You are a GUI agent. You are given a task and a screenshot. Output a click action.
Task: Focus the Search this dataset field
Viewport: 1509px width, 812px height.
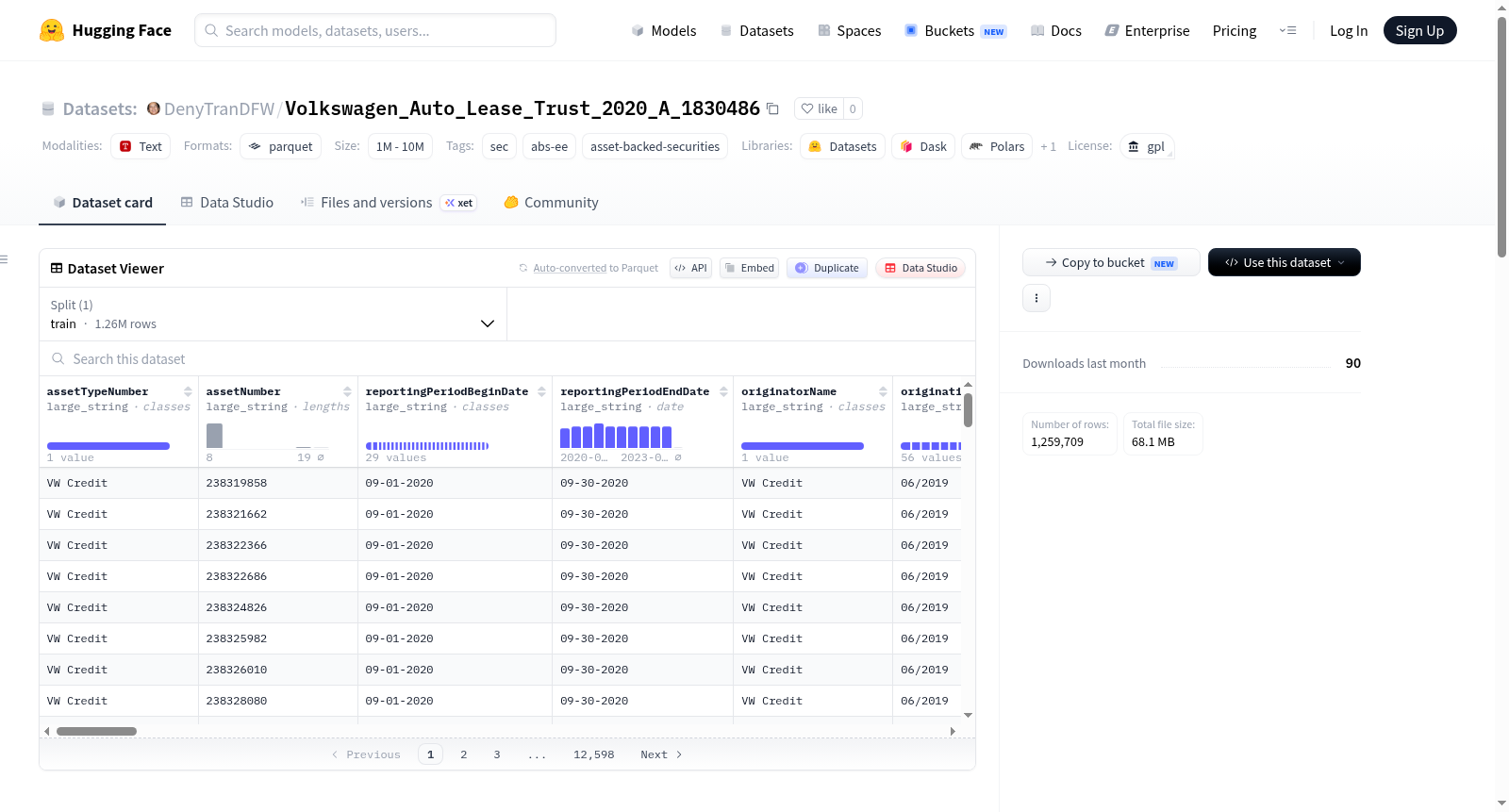pos(507,358)
